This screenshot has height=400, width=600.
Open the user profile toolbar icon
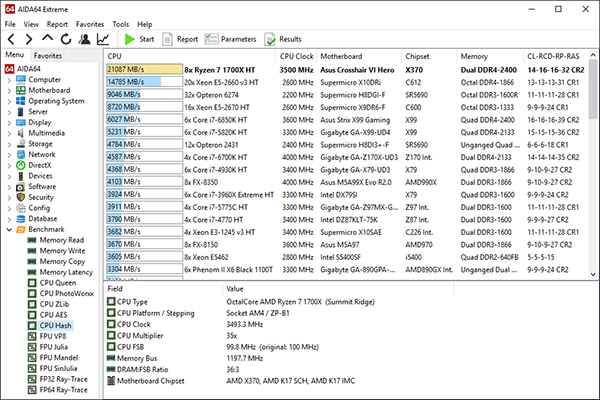(84, 39)
